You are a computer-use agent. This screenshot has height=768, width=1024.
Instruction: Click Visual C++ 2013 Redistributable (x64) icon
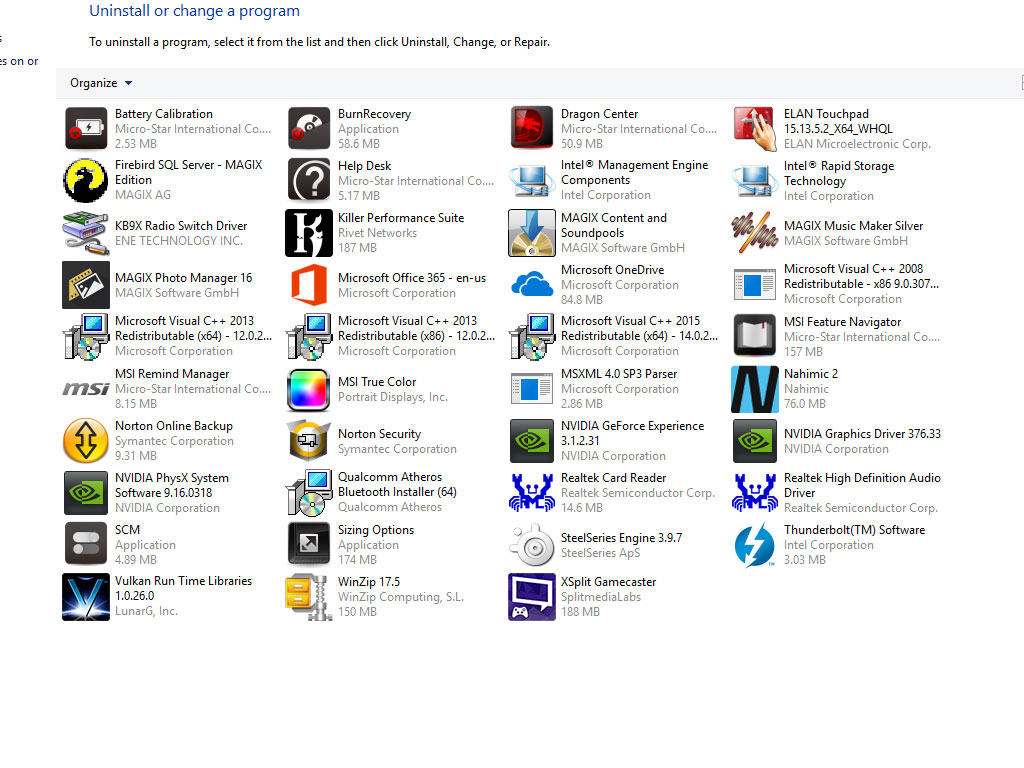(x=86, y=336)
